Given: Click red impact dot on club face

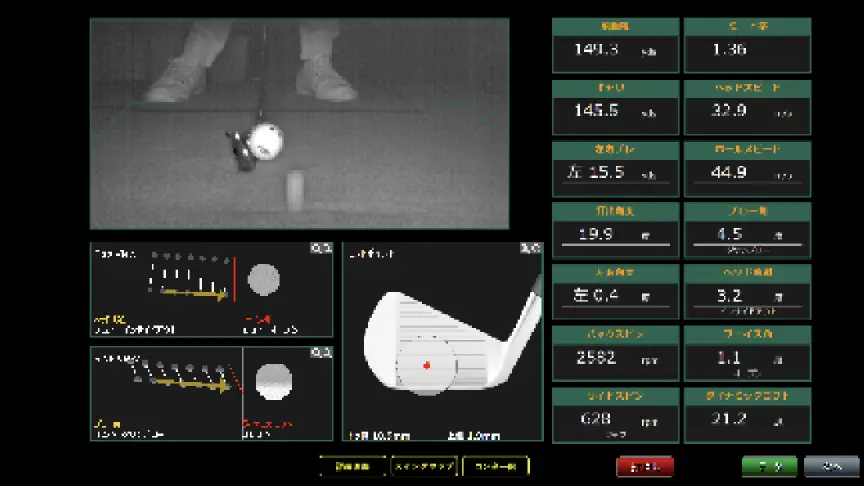Looking at the screenshot, I should 427,365.
